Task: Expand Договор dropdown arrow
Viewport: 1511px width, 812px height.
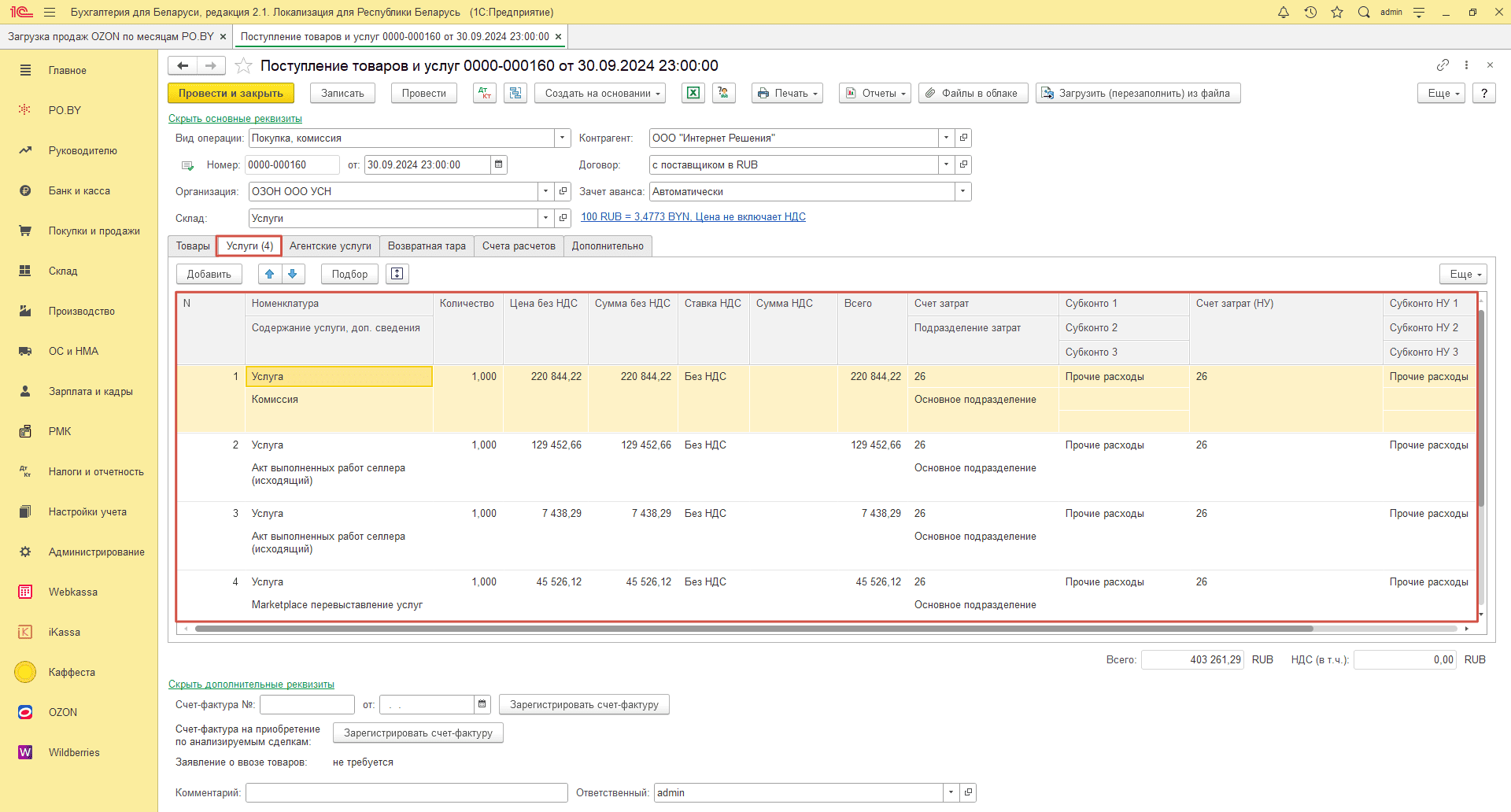Action: (946, 164)
